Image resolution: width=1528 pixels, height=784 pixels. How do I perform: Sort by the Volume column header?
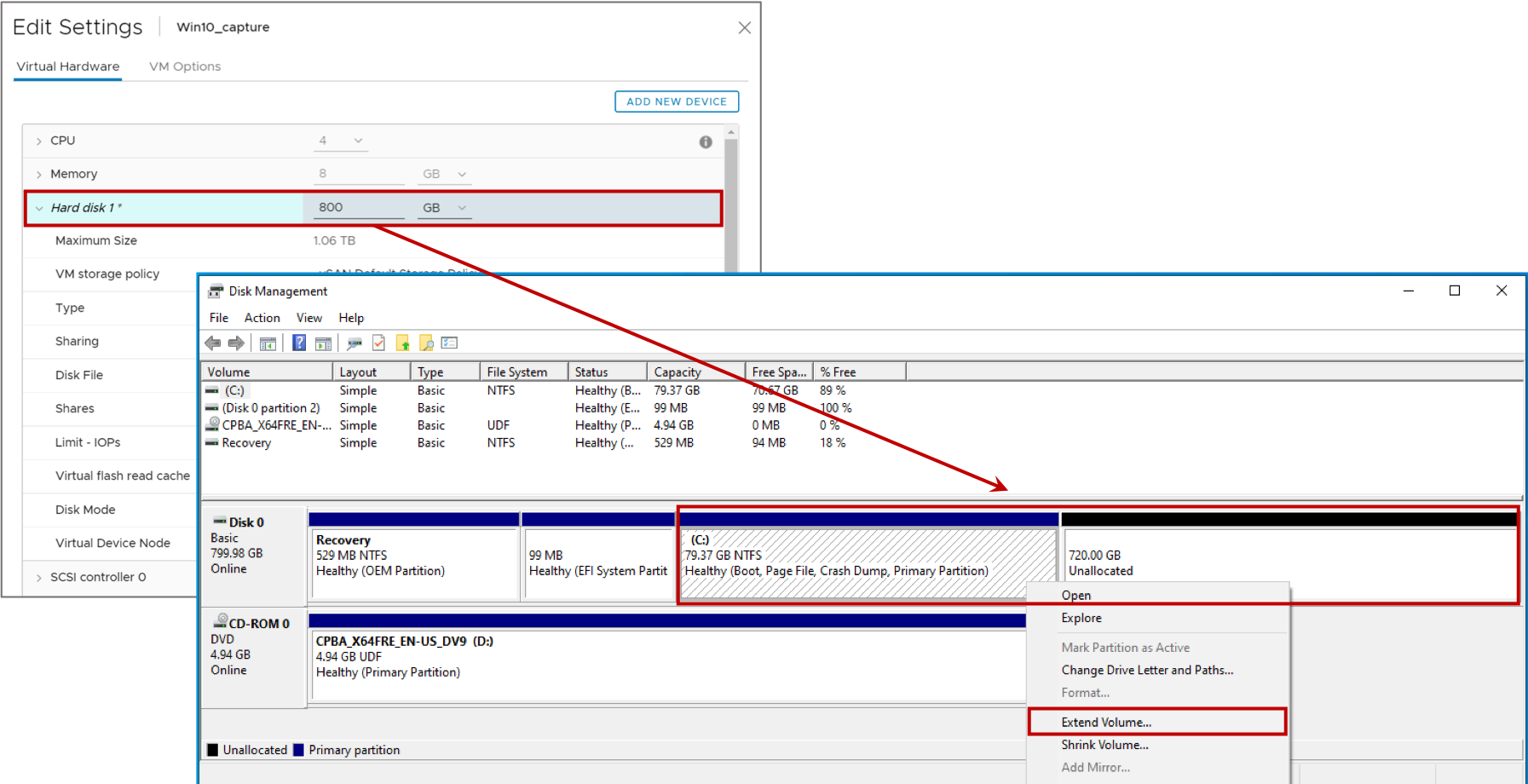point(267,372)
